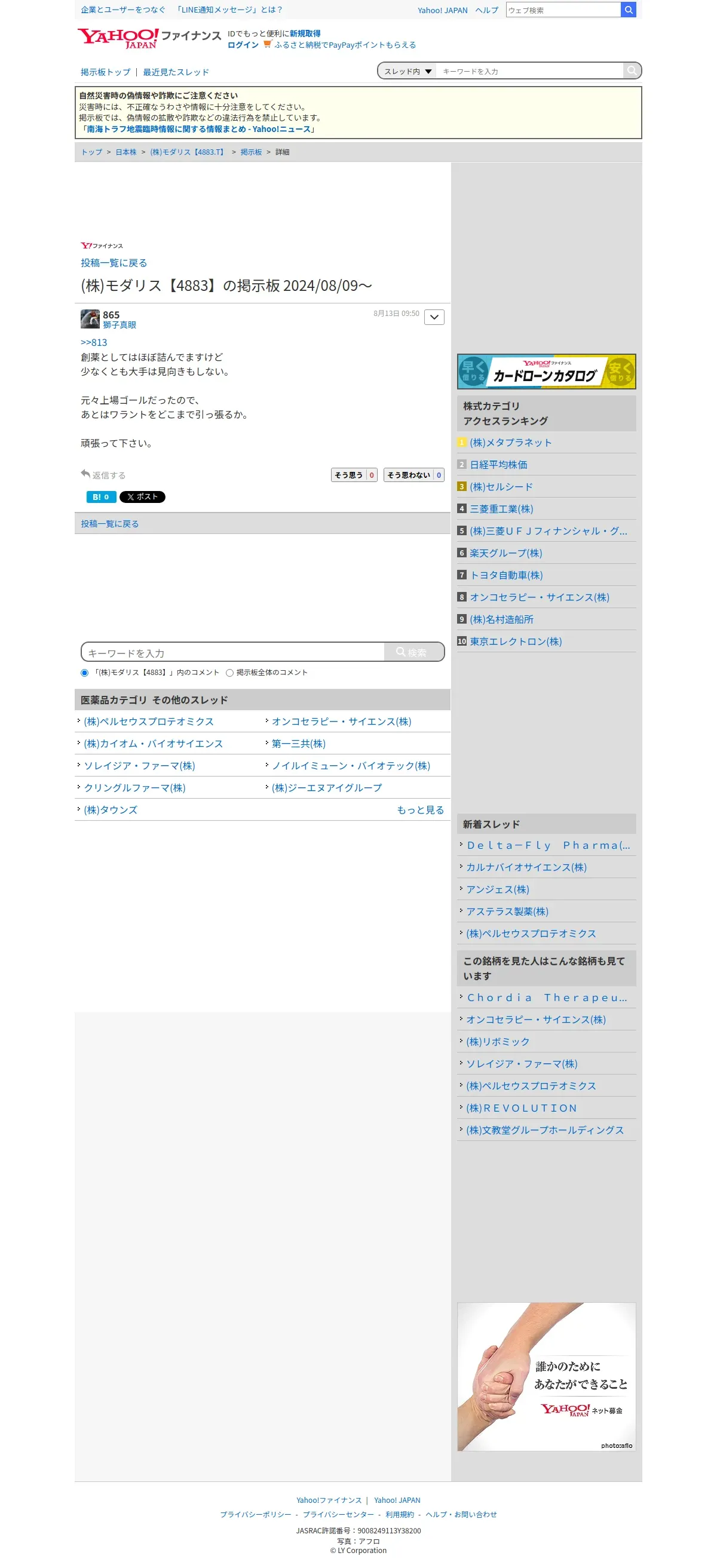
Task: Click the 掲示板 breadcrumb
Action: click(x=251, y=152)
